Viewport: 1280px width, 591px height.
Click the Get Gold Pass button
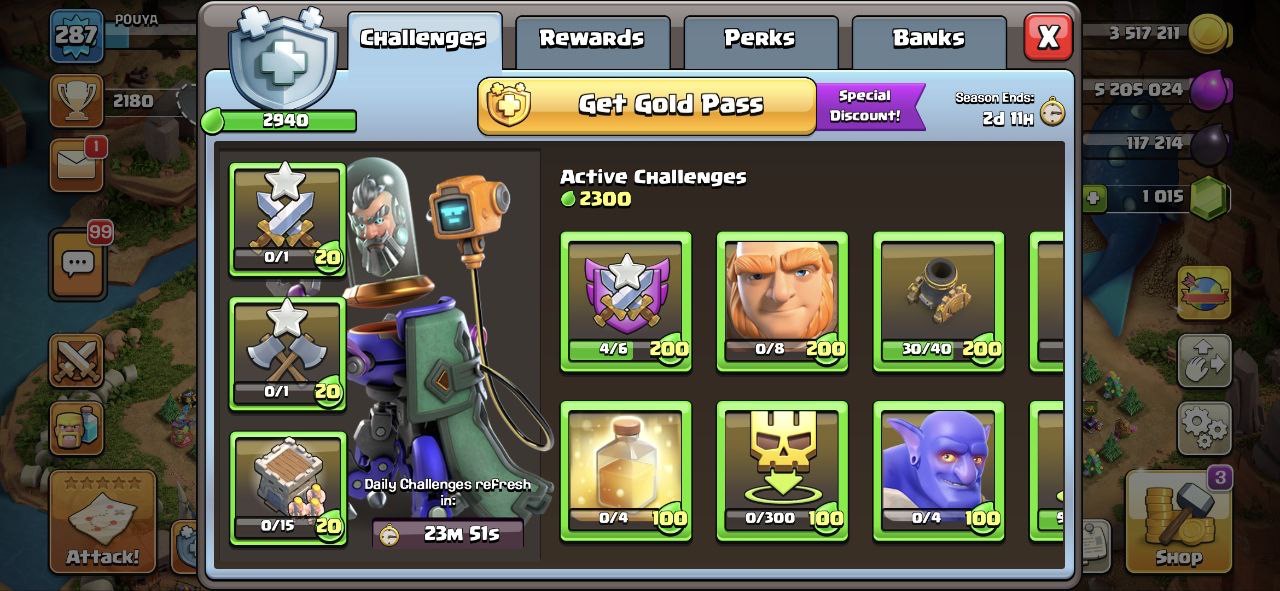[647, 105]
